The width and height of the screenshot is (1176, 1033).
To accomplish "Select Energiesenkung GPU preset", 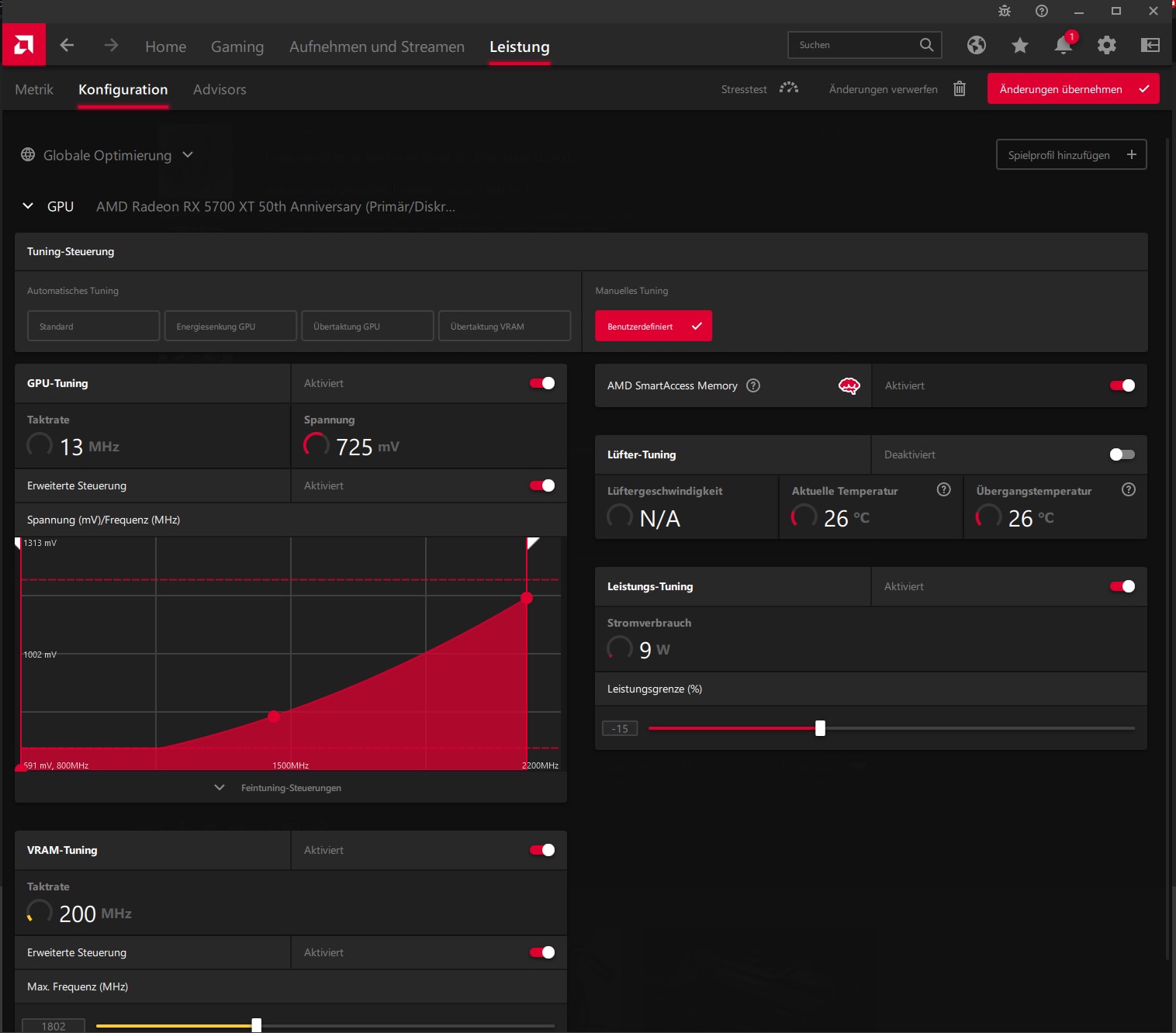I will pyautogui.click(x=230, y=326).
